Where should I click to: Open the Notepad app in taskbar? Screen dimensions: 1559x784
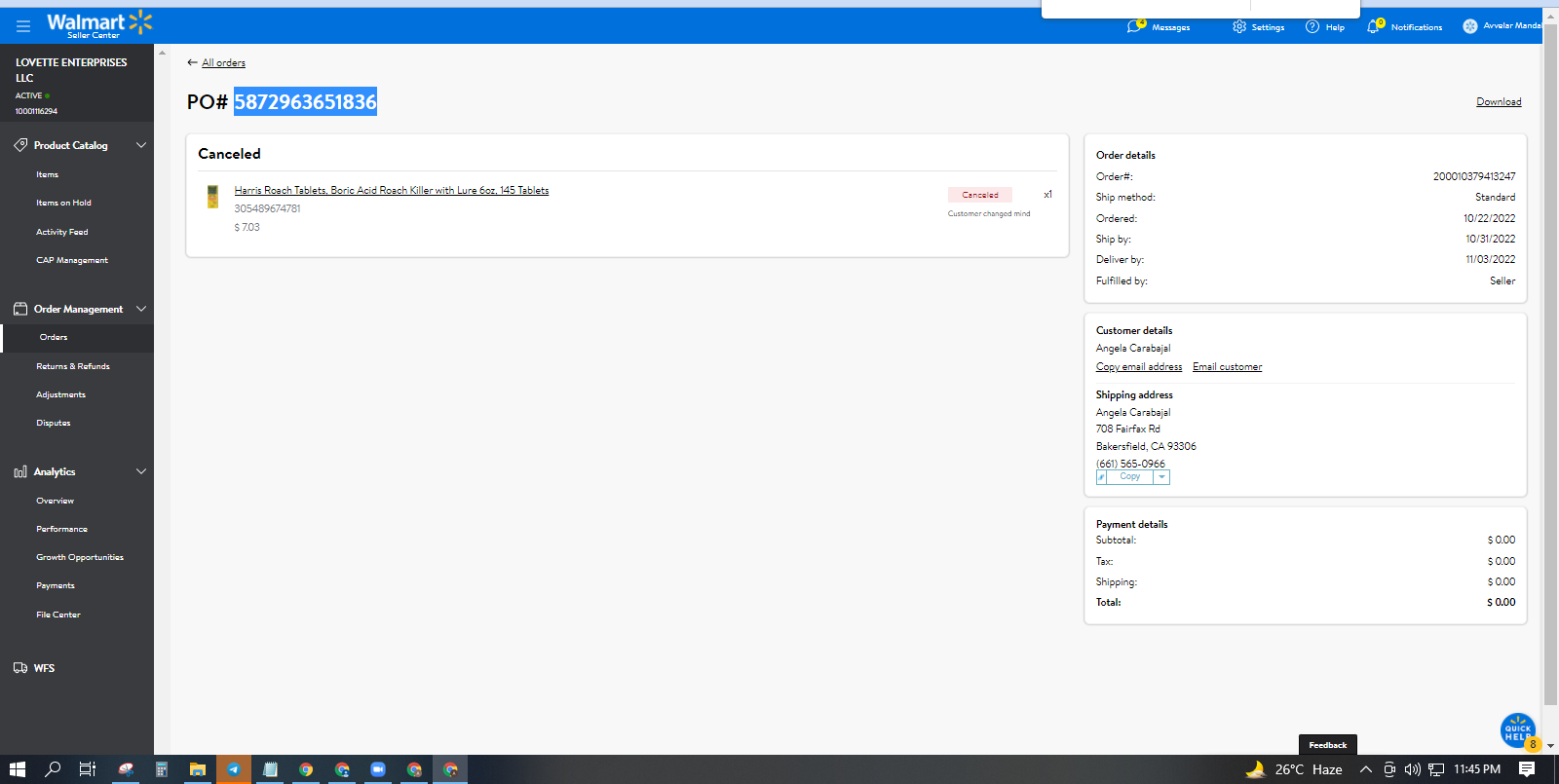[270, 769]
